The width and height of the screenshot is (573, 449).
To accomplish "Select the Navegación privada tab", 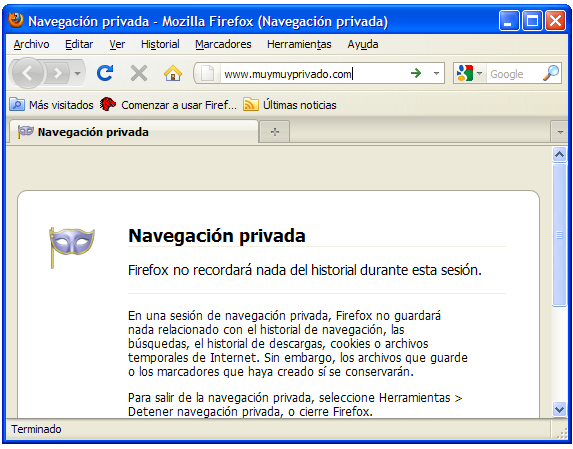I will click(134, 132).
